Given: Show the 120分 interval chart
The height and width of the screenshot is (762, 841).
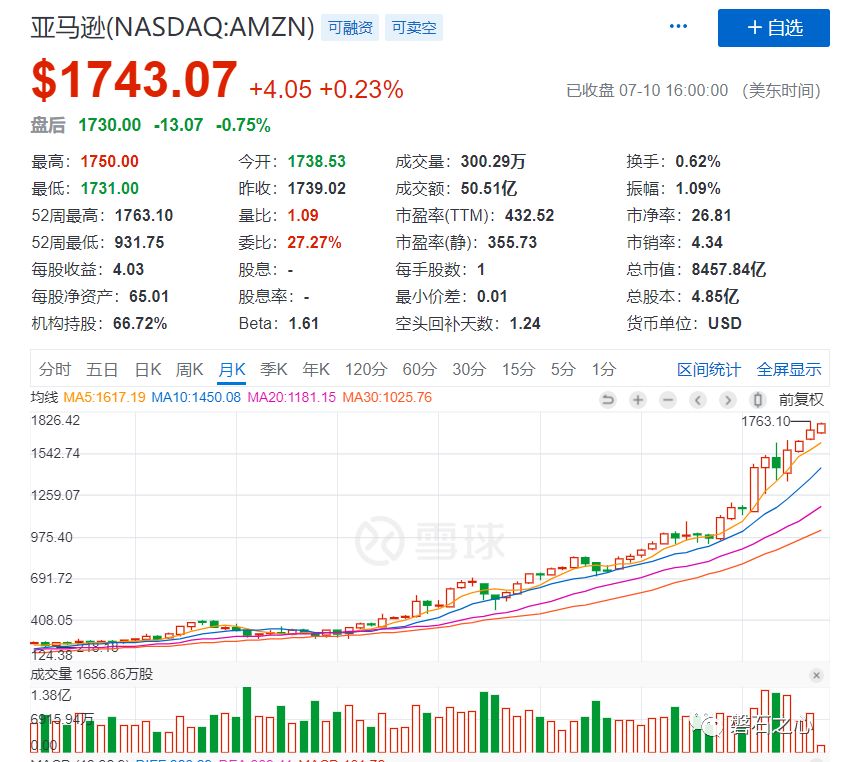Looking at the screenshot, I should (366, 369).
